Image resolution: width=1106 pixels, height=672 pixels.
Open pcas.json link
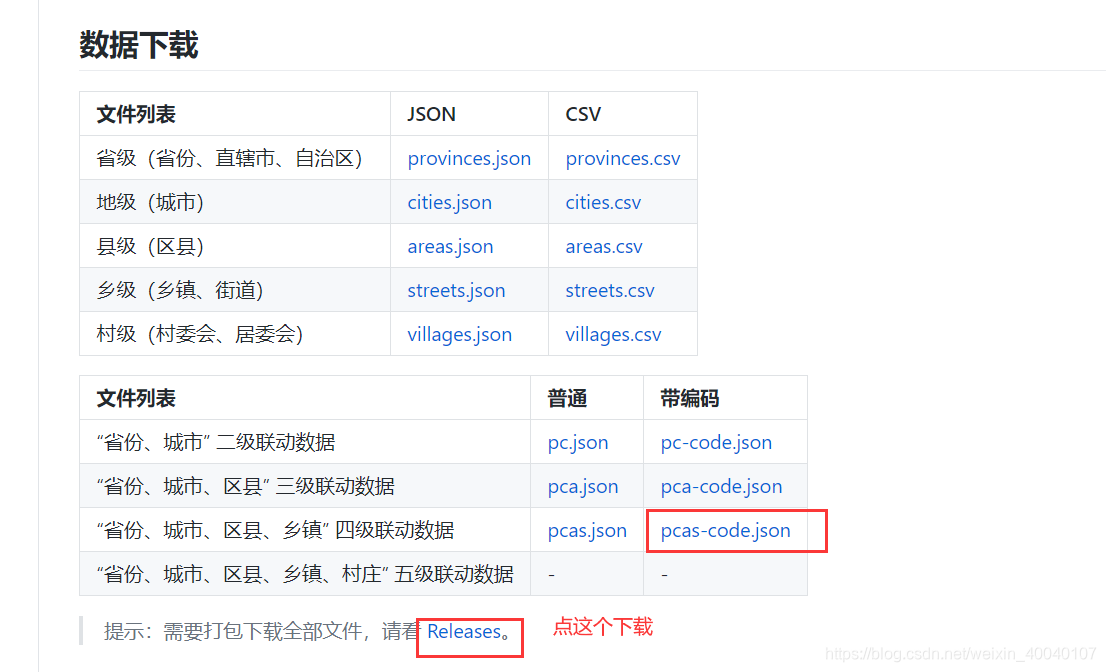(587, 530)
